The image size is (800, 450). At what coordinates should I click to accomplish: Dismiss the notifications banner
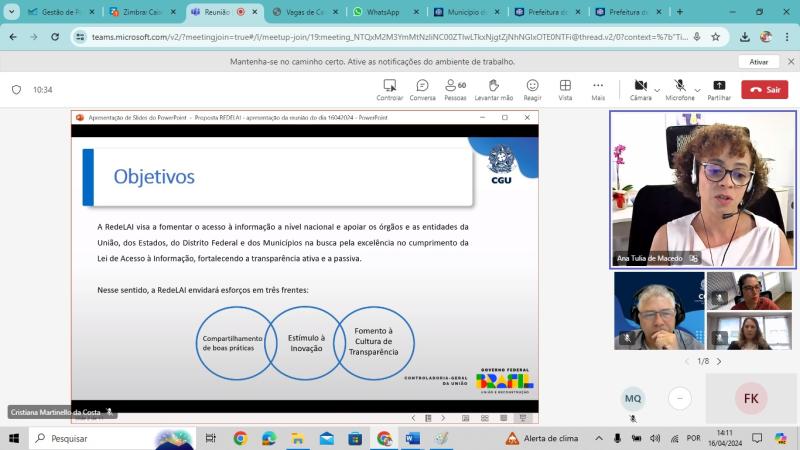pyautogui.click(x=791, y=61)
